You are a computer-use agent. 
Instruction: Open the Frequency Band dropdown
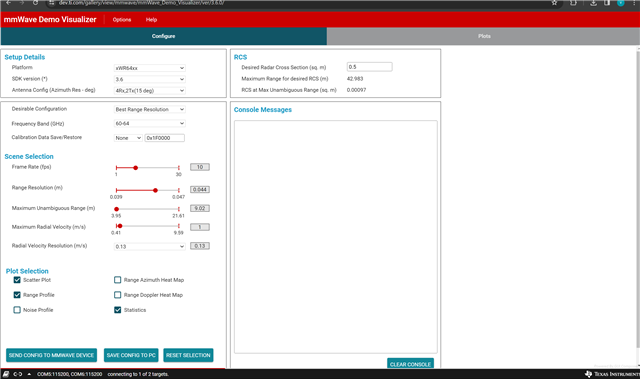pos(149,123)
